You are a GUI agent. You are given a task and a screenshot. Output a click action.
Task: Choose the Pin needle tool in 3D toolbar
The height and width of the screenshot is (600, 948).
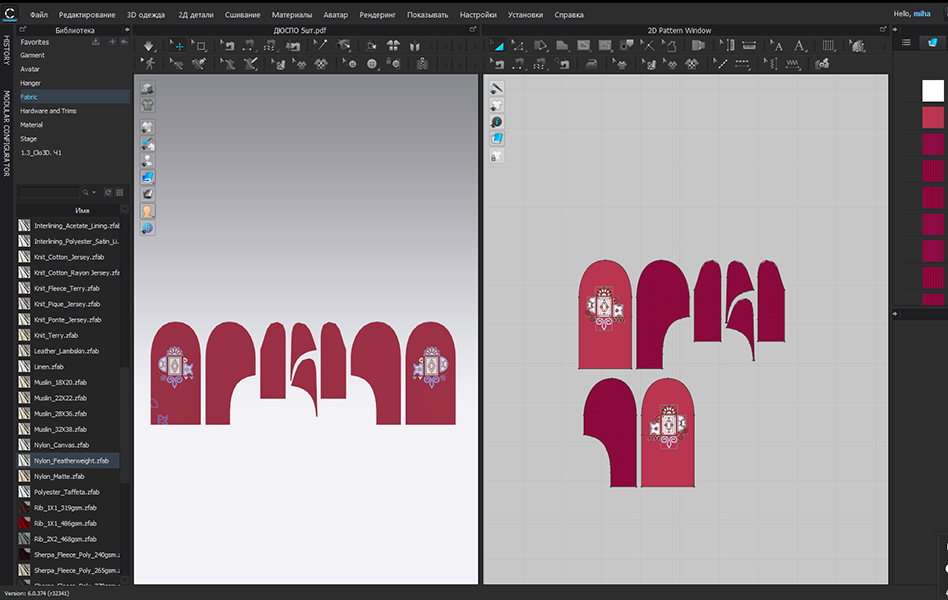coord(319,45)
